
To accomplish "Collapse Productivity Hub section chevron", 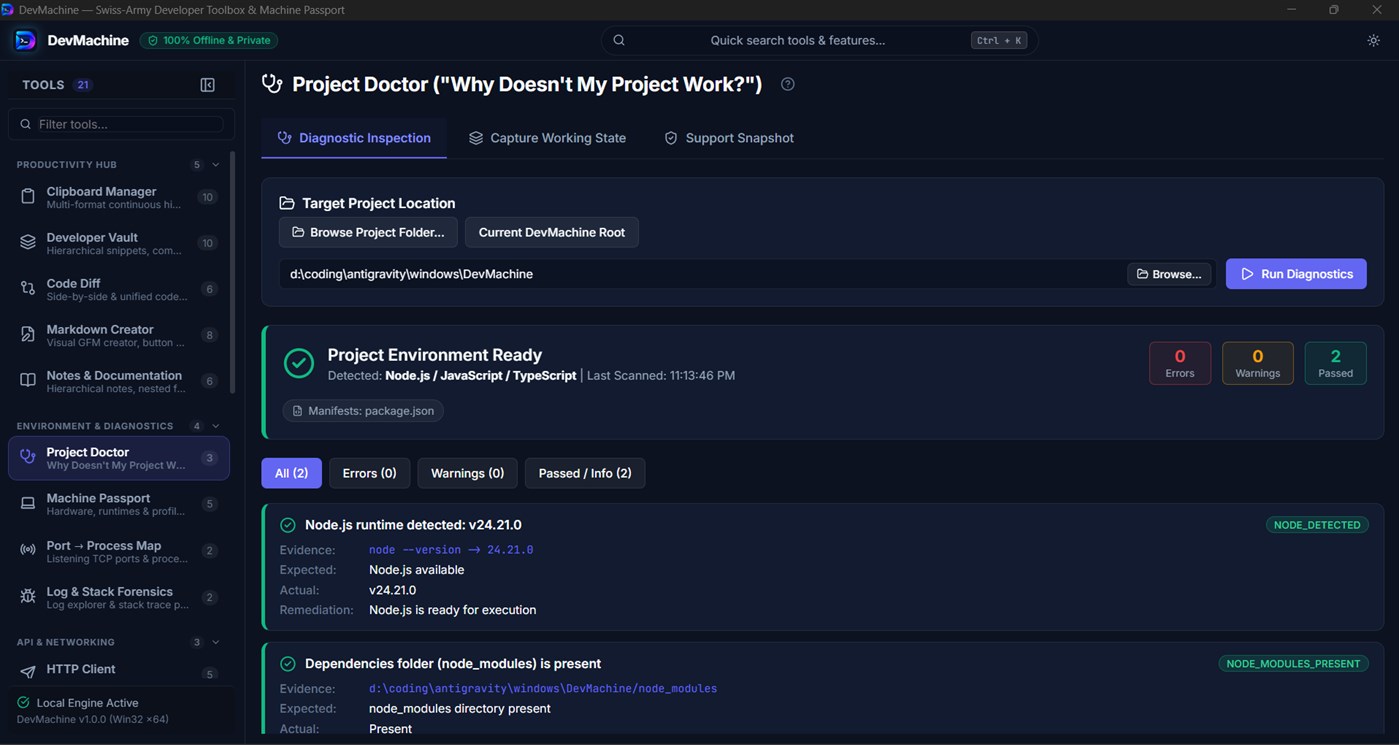I will [x=215, y=165].
